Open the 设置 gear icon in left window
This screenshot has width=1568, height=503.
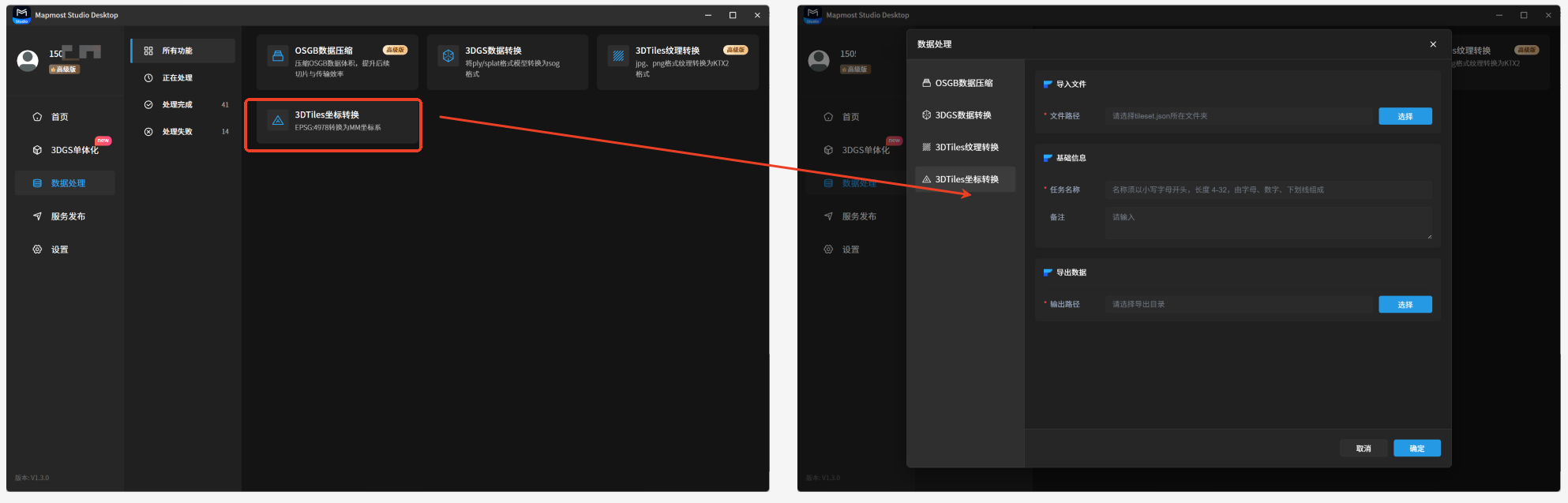coord(37,250)
